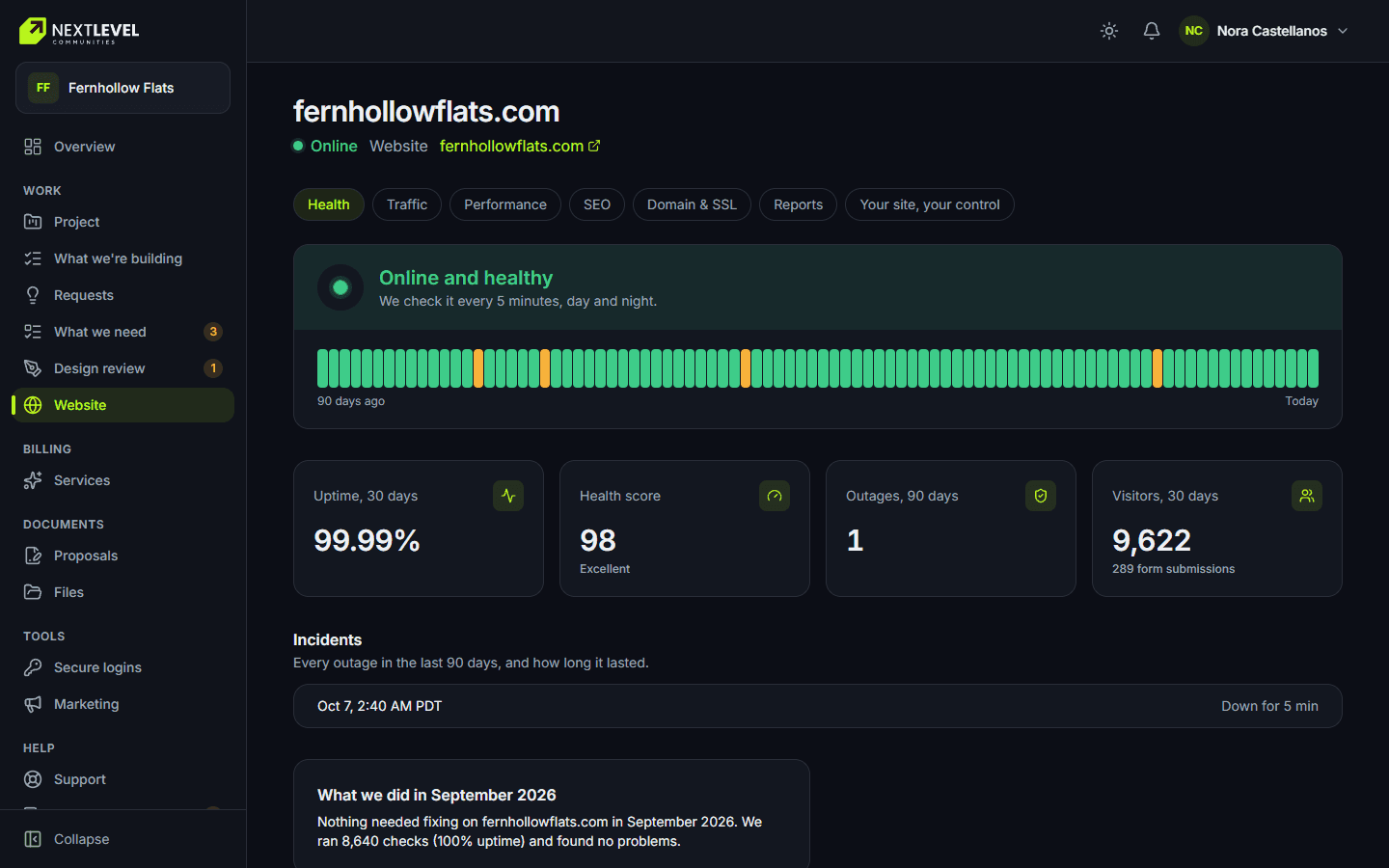This screenshot has height=868, width=1389.
Task: Click the Services sparkle icon
Action: 33,480
